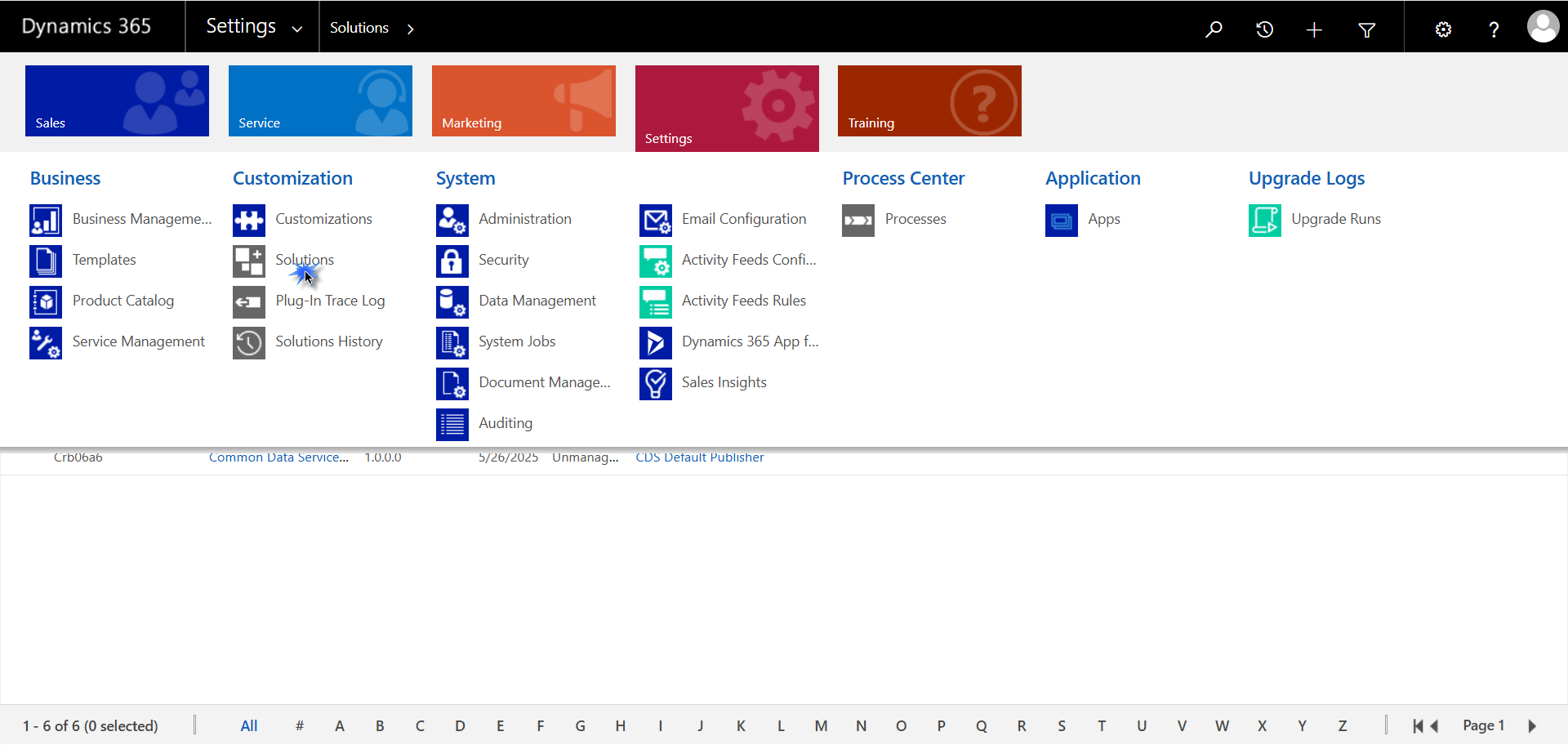The image size is (1568, 745).
Task: Open the Security icon under System
Action: (x=452, y=261)
